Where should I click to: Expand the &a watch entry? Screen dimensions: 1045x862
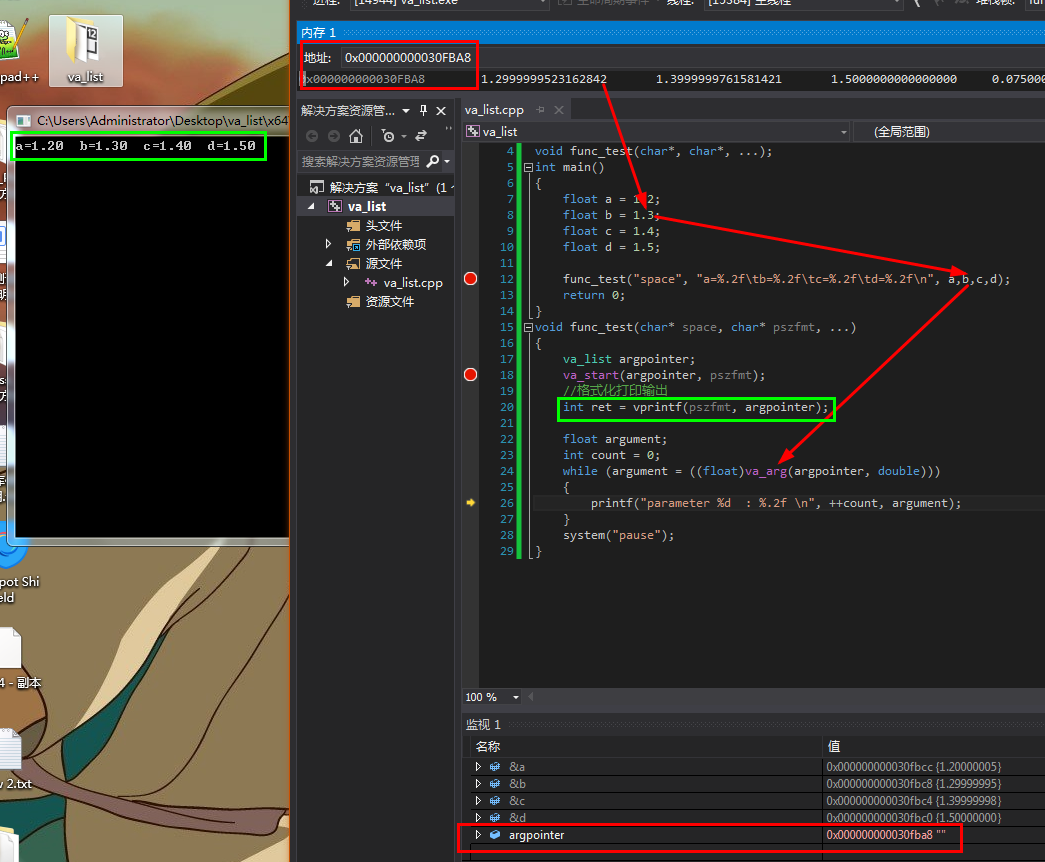tap(478, 767)
